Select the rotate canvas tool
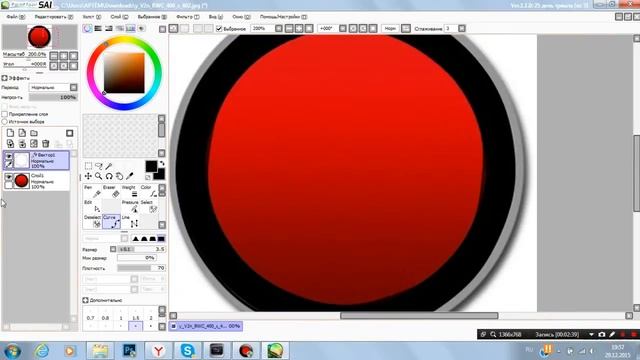The height and width of the screenshot is (360, 640). click(109, 176)
